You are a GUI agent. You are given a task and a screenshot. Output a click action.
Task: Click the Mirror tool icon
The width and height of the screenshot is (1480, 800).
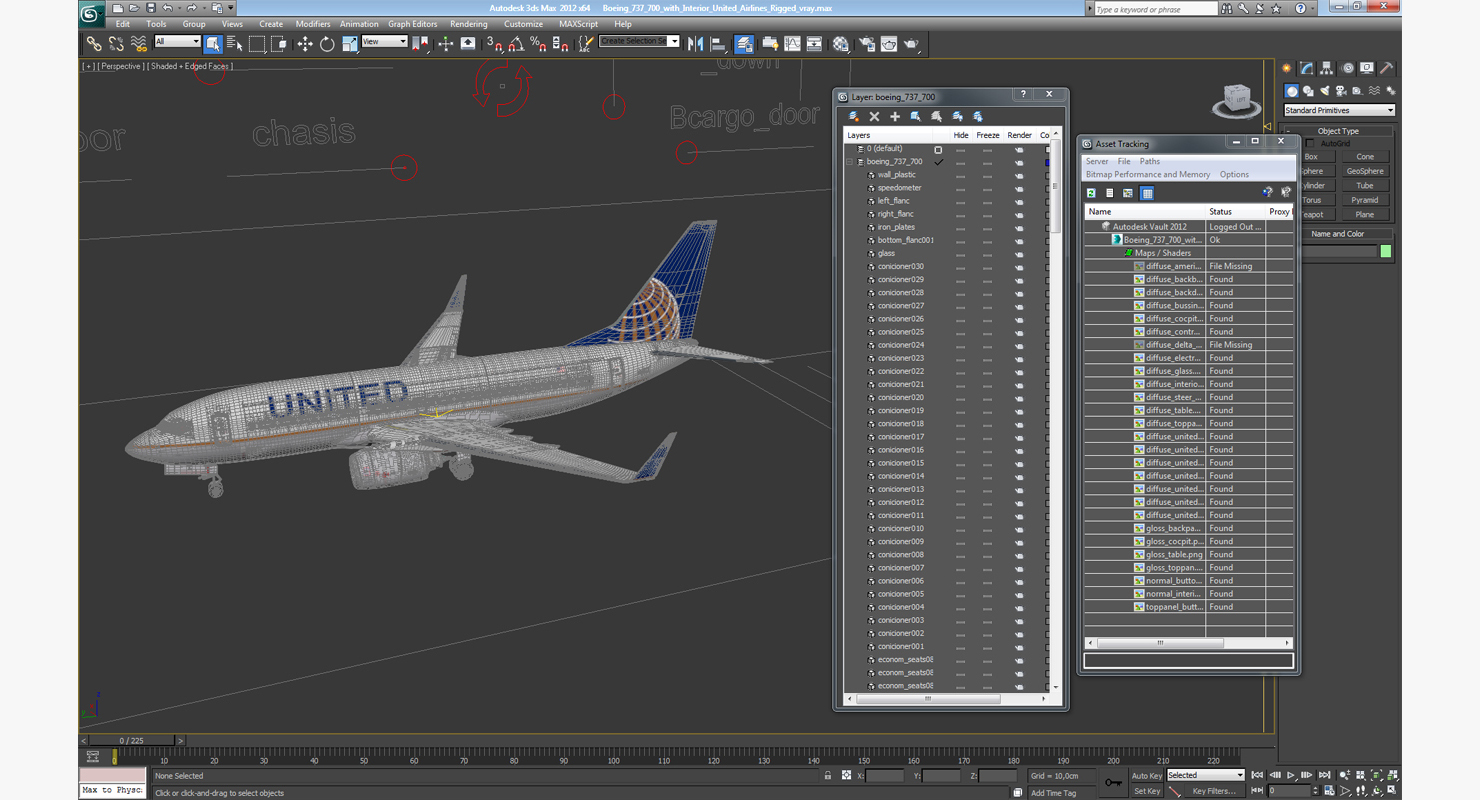point(696,44)
